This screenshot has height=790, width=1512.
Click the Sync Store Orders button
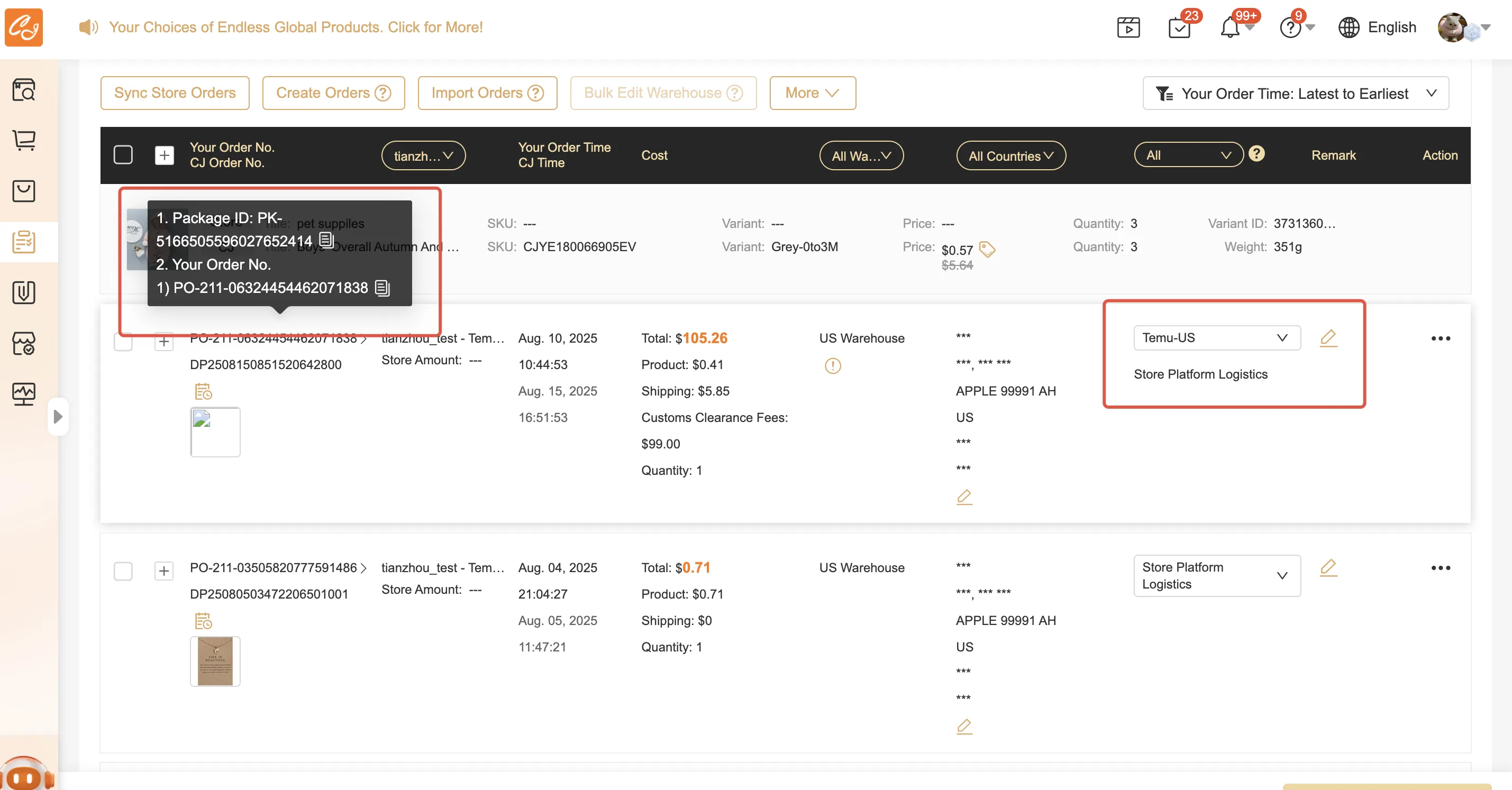pos(175,93)
